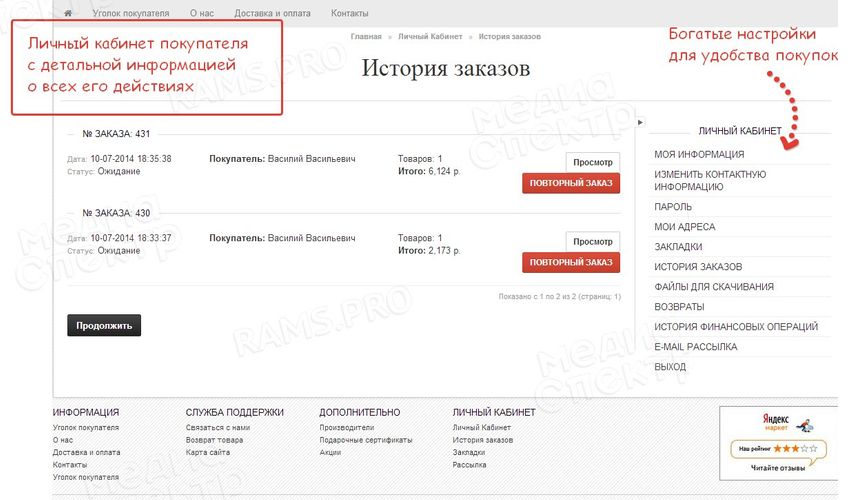The image size is (852, 500).
Task: Open 'Мои адреса' in the sidebar
Action: point(684,227)
